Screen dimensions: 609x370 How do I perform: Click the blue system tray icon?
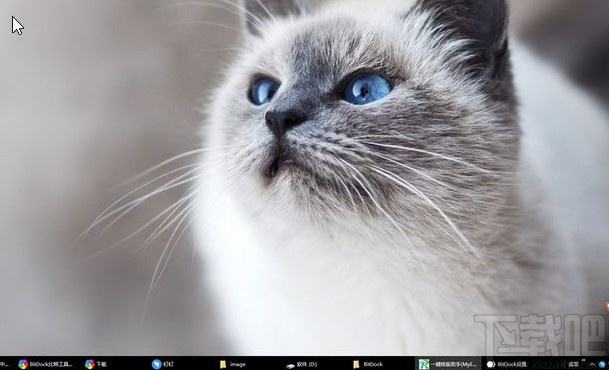coord(603,364)
